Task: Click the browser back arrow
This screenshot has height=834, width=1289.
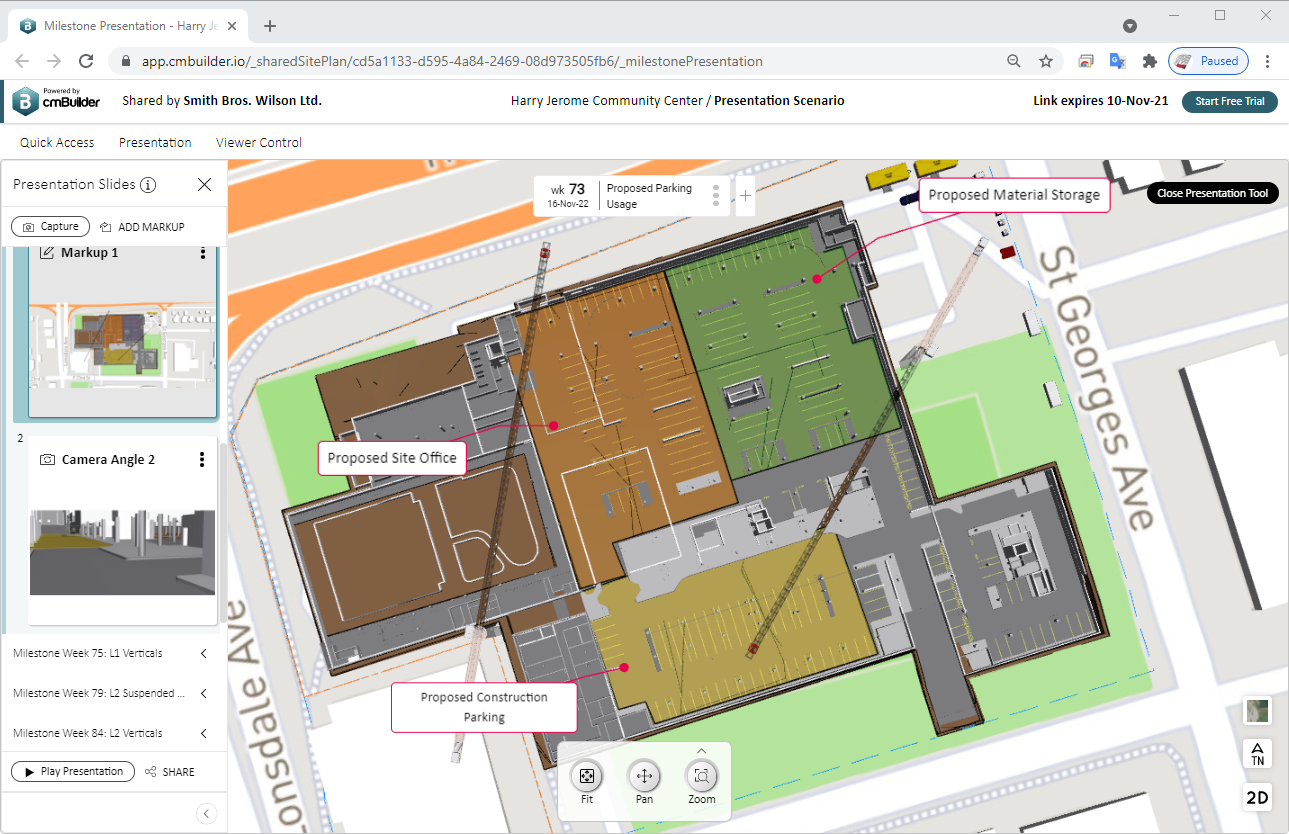Action: point(22,61)
